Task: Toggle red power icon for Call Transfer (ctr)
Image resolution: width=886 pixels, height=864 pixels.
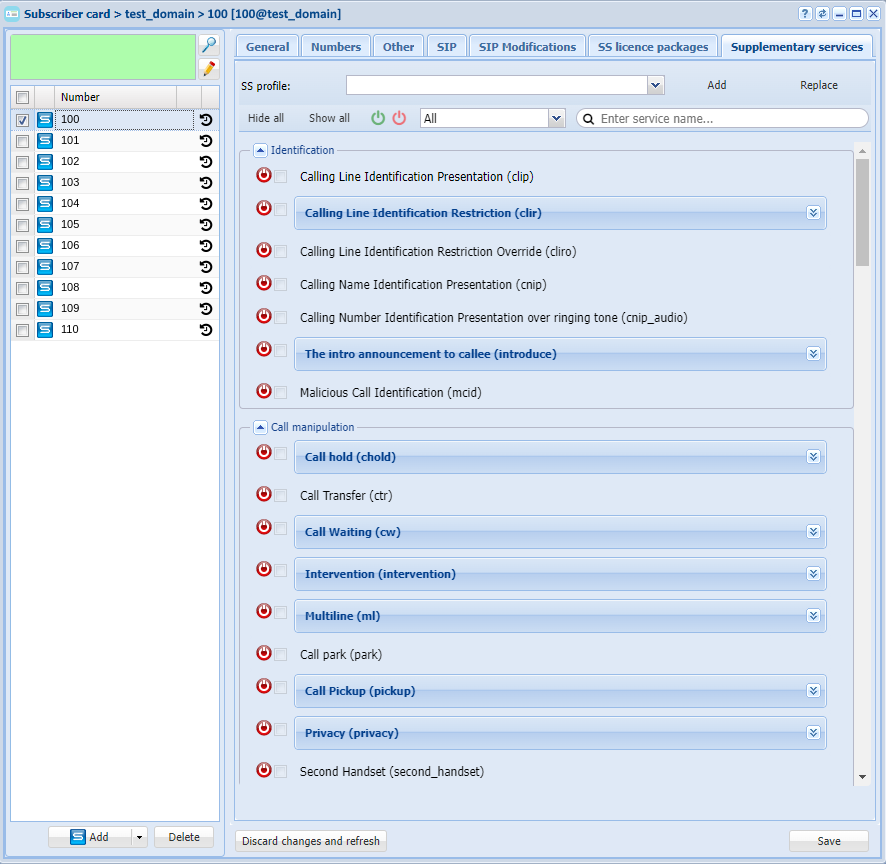Action: pyautogui.click(x=264, y=494)
